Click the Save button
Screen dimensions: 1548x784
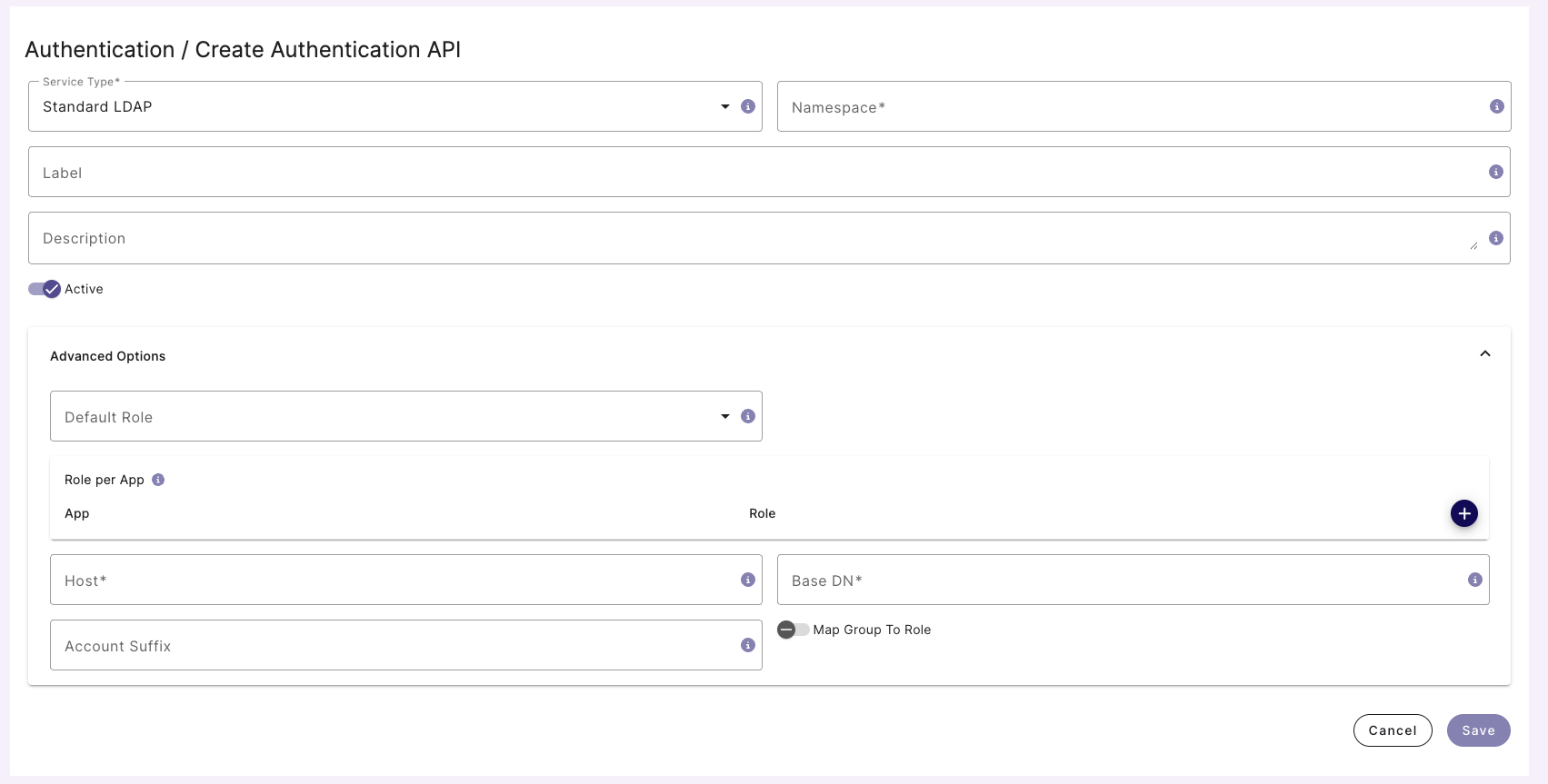coord(1478,730)
